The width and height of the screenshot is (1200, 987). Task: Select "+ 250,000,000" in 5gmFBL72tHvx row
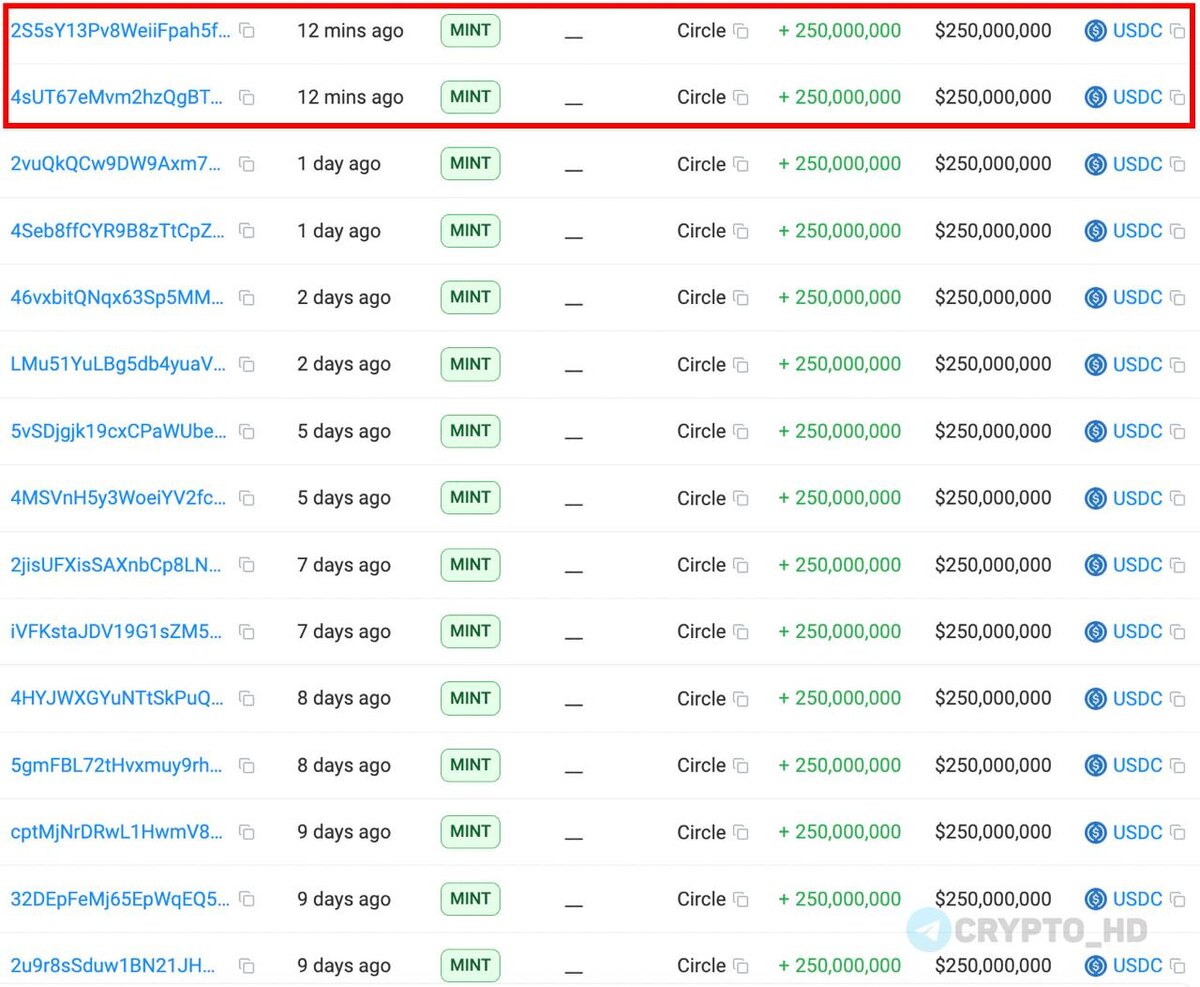840,765
